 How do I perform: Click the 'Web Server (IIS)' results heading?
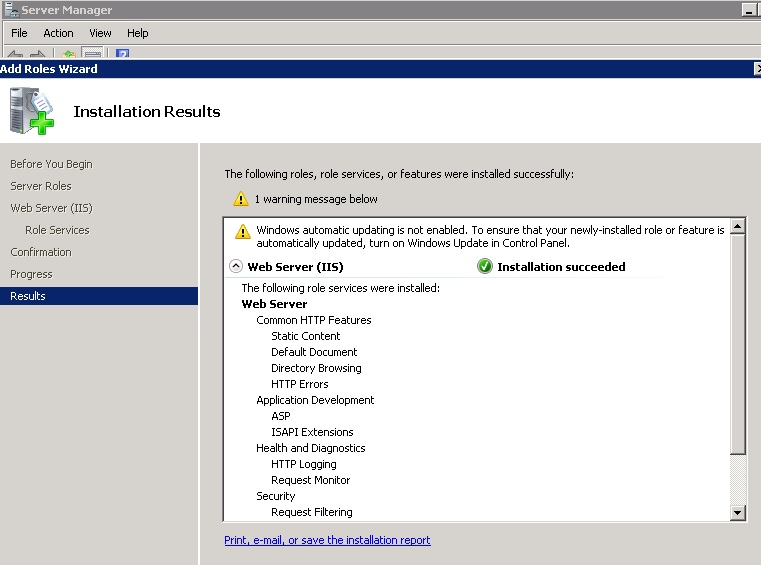[296, 266]
